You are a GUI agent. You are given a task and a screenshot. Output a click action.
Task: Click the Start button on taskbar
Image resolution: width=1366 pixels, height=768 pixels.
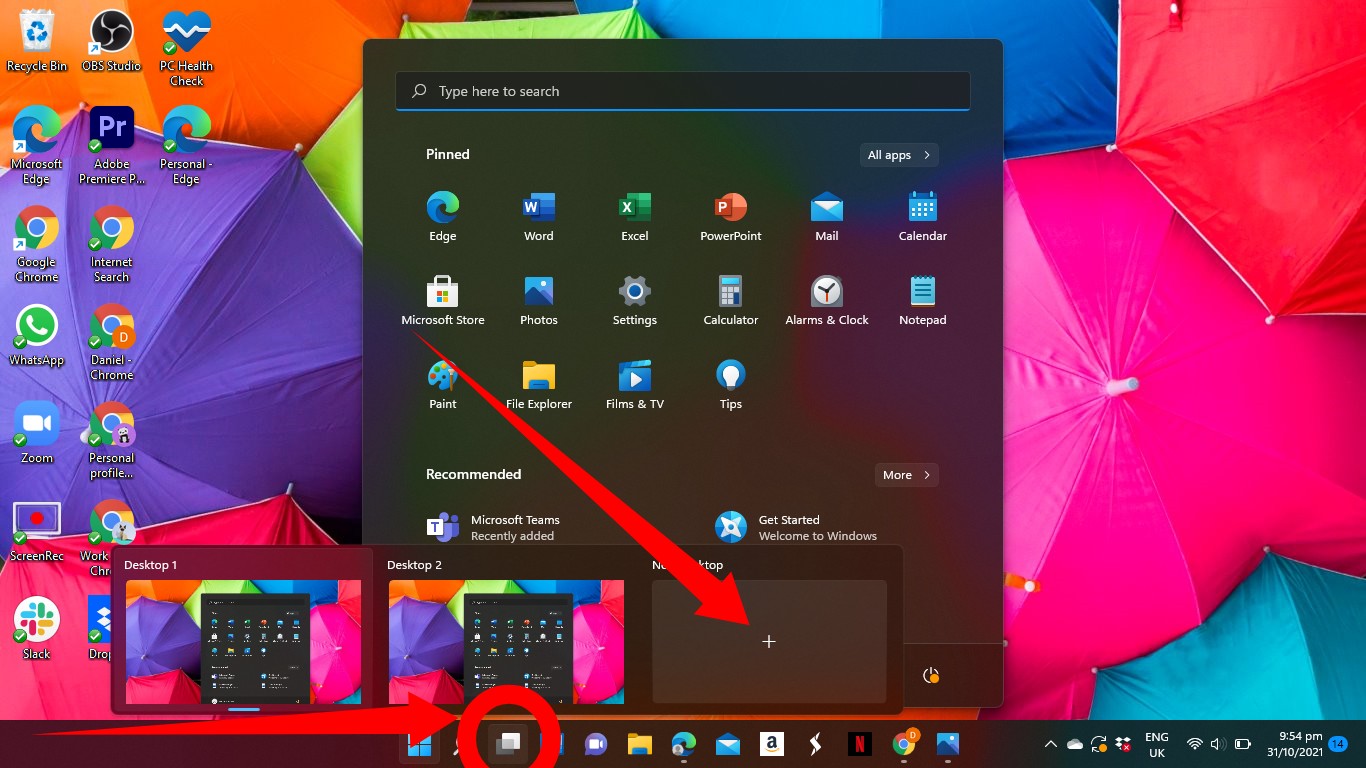pyautogui.click(x=420, y=744)
